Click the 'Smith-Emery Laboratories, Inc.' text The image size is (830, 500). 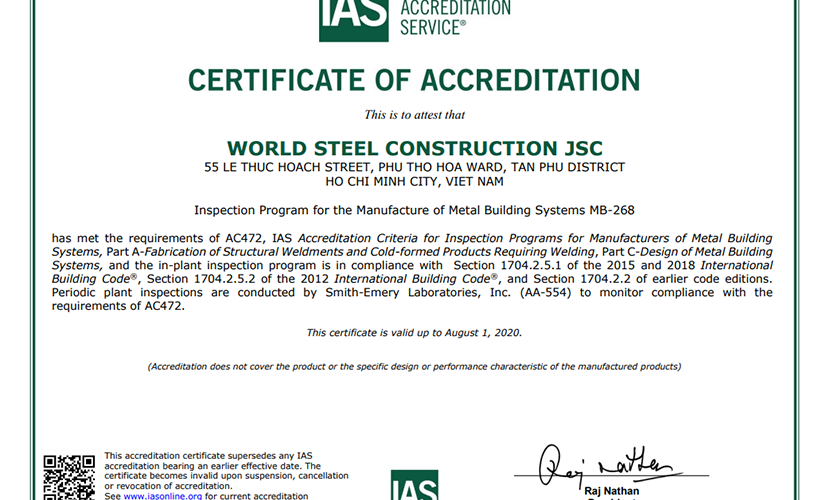418,293
